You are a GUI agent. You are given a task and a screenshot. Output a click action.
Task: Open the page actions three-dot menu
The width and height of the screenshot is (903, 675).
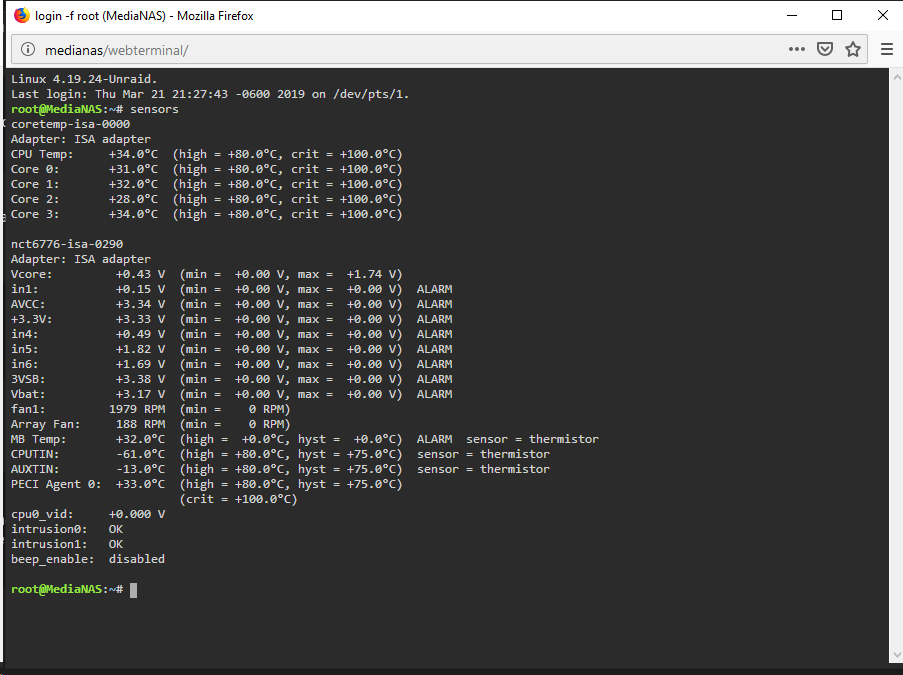pyautogui.click(x=796, y=50)
